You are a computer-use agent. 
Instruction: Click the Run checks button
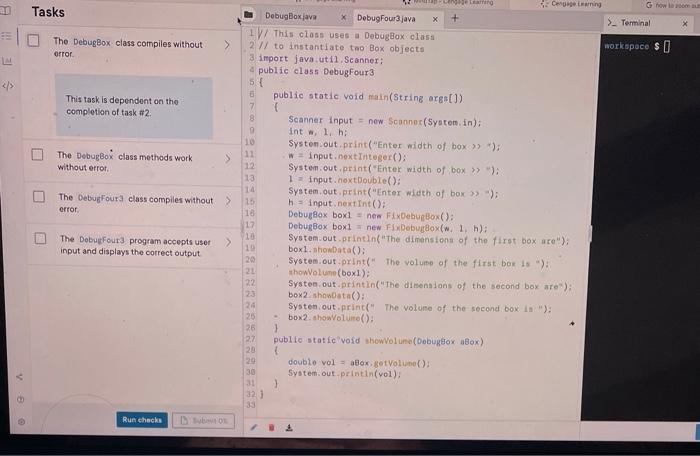[142, 420]
